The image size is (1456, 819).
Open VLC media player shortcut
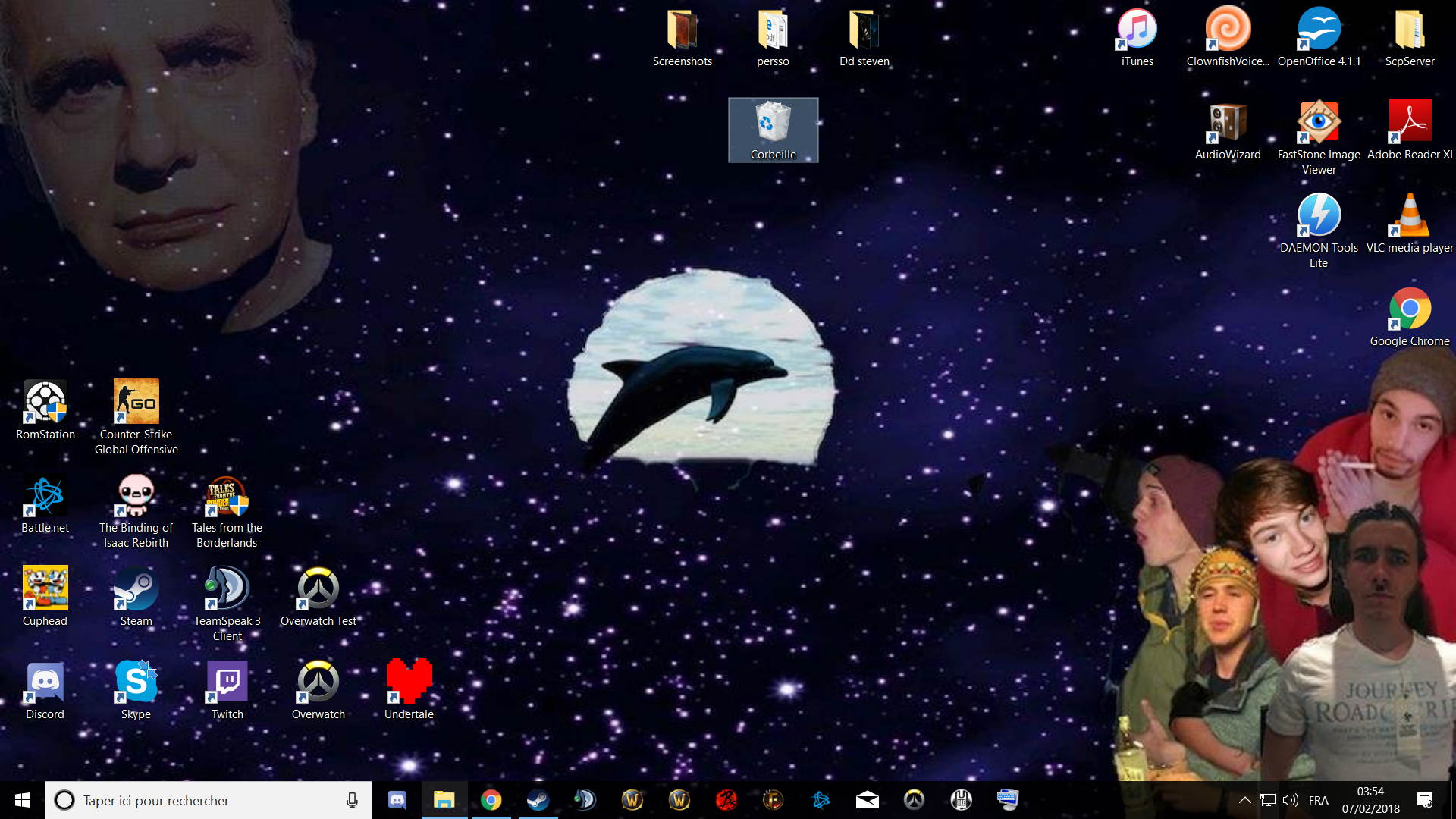tap(1410, 216)
